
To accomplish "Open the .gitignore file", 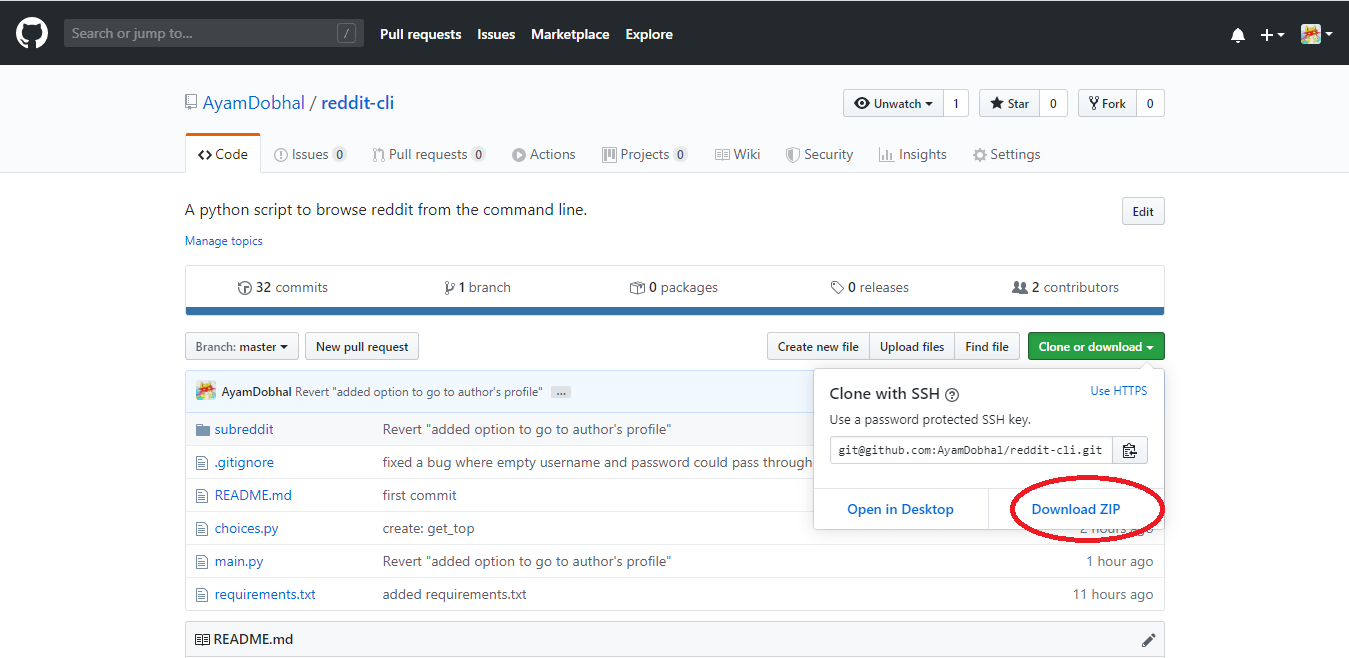I will (244, 462).
